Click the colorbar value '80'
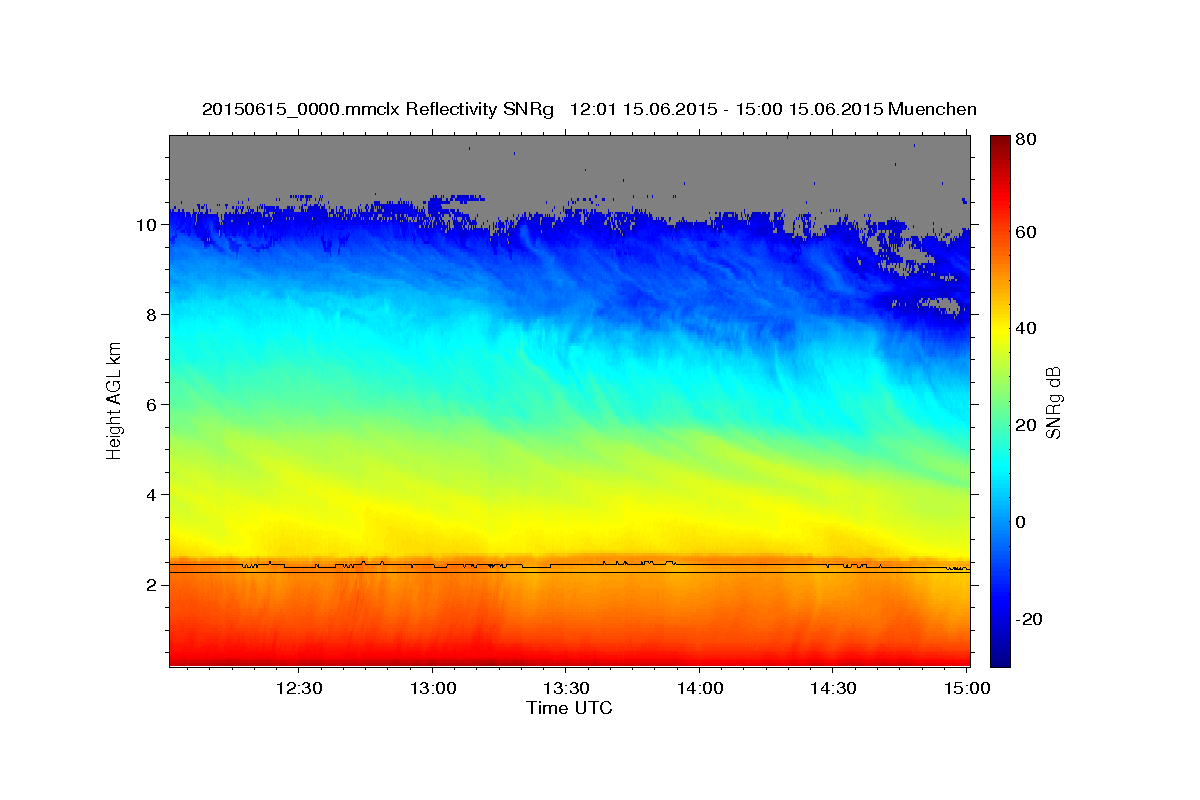This screenshot has height=800, width=1200. point(1027,140)
